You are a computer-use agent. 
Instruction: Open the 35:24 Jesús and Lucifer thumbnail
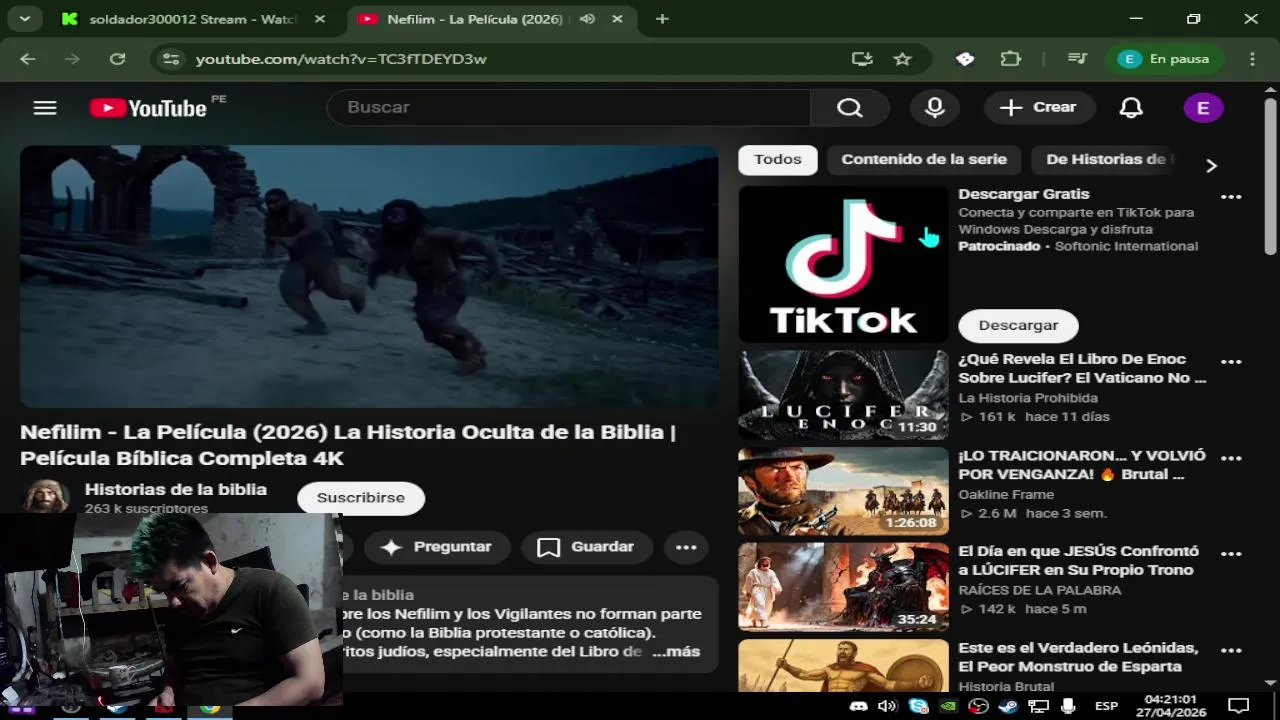pos(843,587)
